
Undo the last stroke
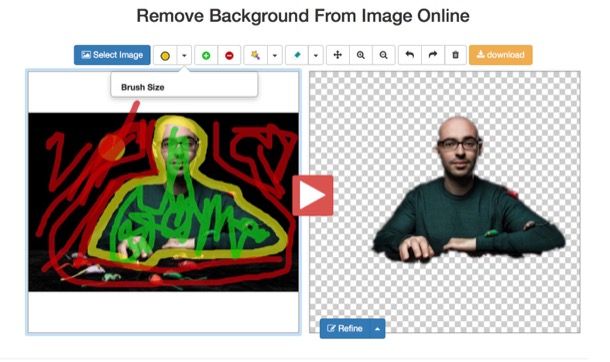click(x=410, y=55)
